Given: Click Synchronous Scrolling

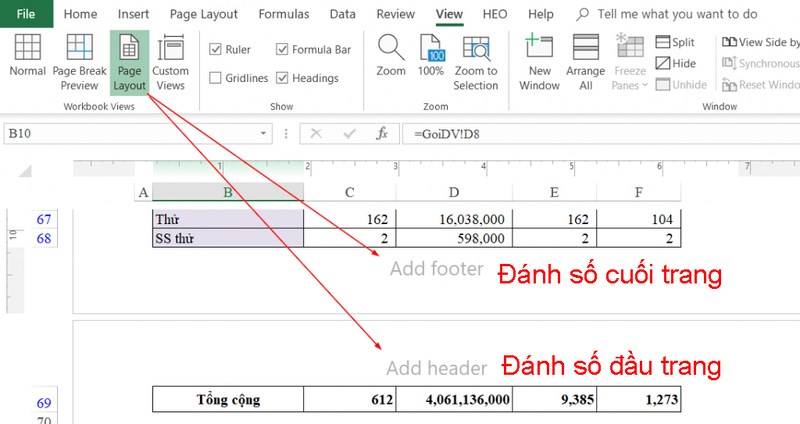Looking at the screenshot, I should 760,63.
